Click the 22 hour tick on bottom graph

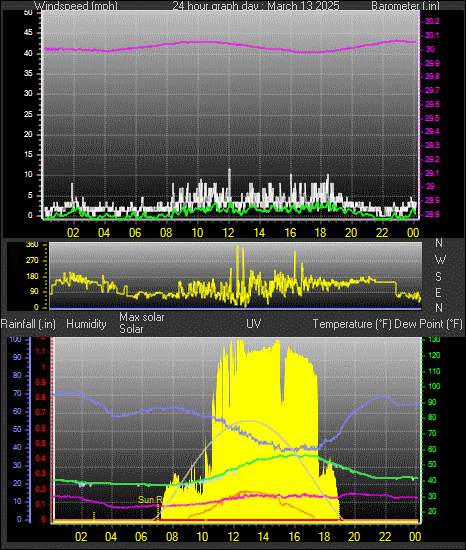pos(385,537)
